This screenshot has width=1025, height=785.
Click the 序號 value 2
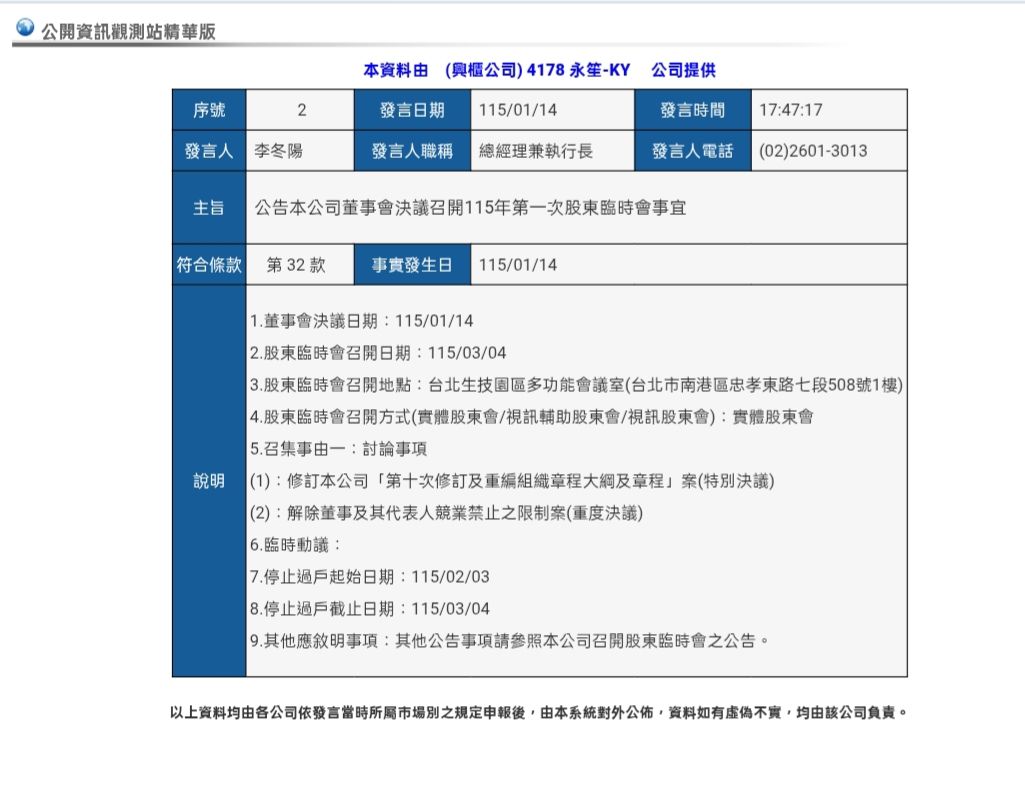(x=301, y=110)
